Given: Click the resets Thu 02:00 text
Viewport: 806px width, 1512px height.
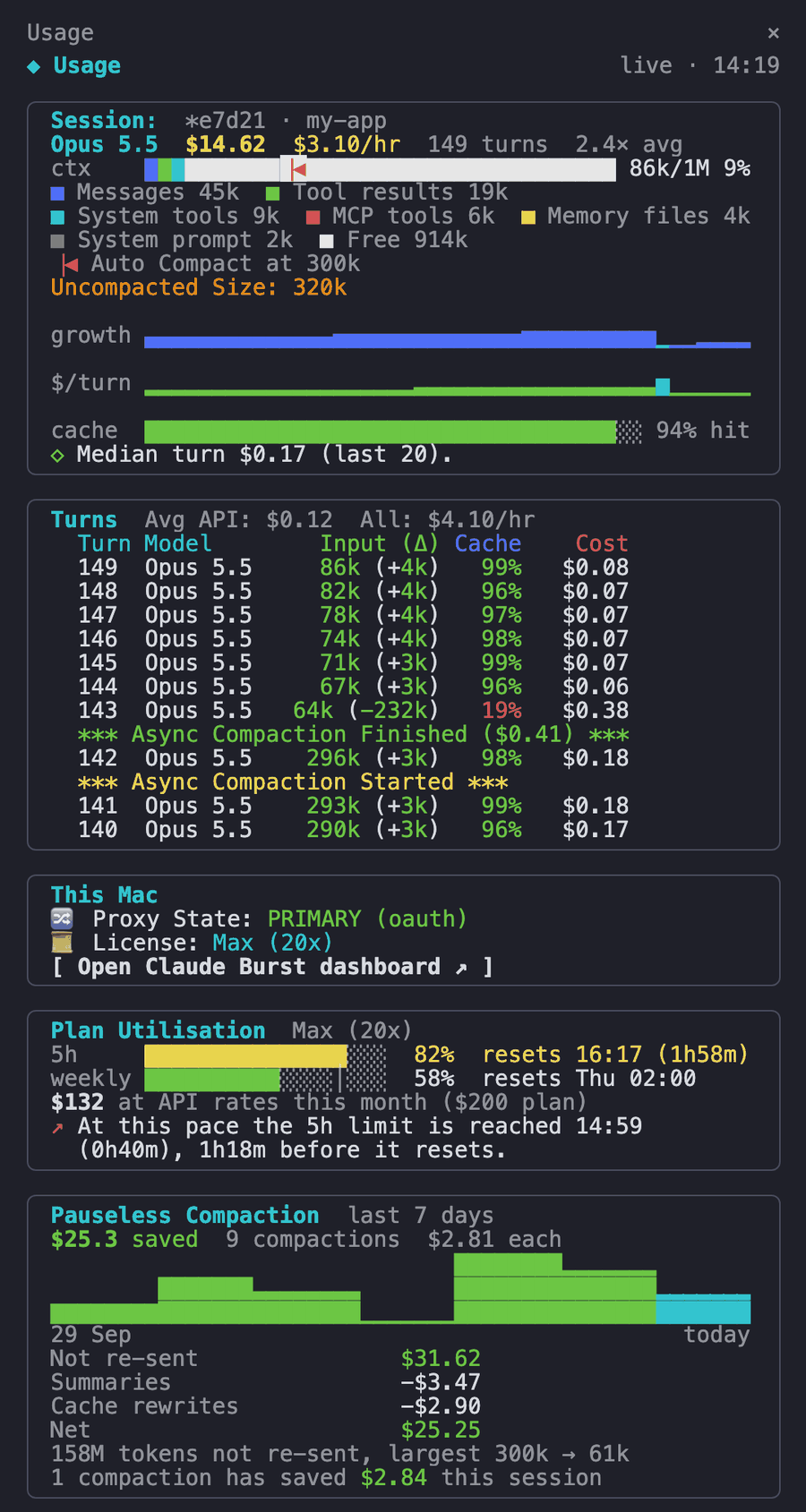Looking at the screenshot, I should (588, 1080).
